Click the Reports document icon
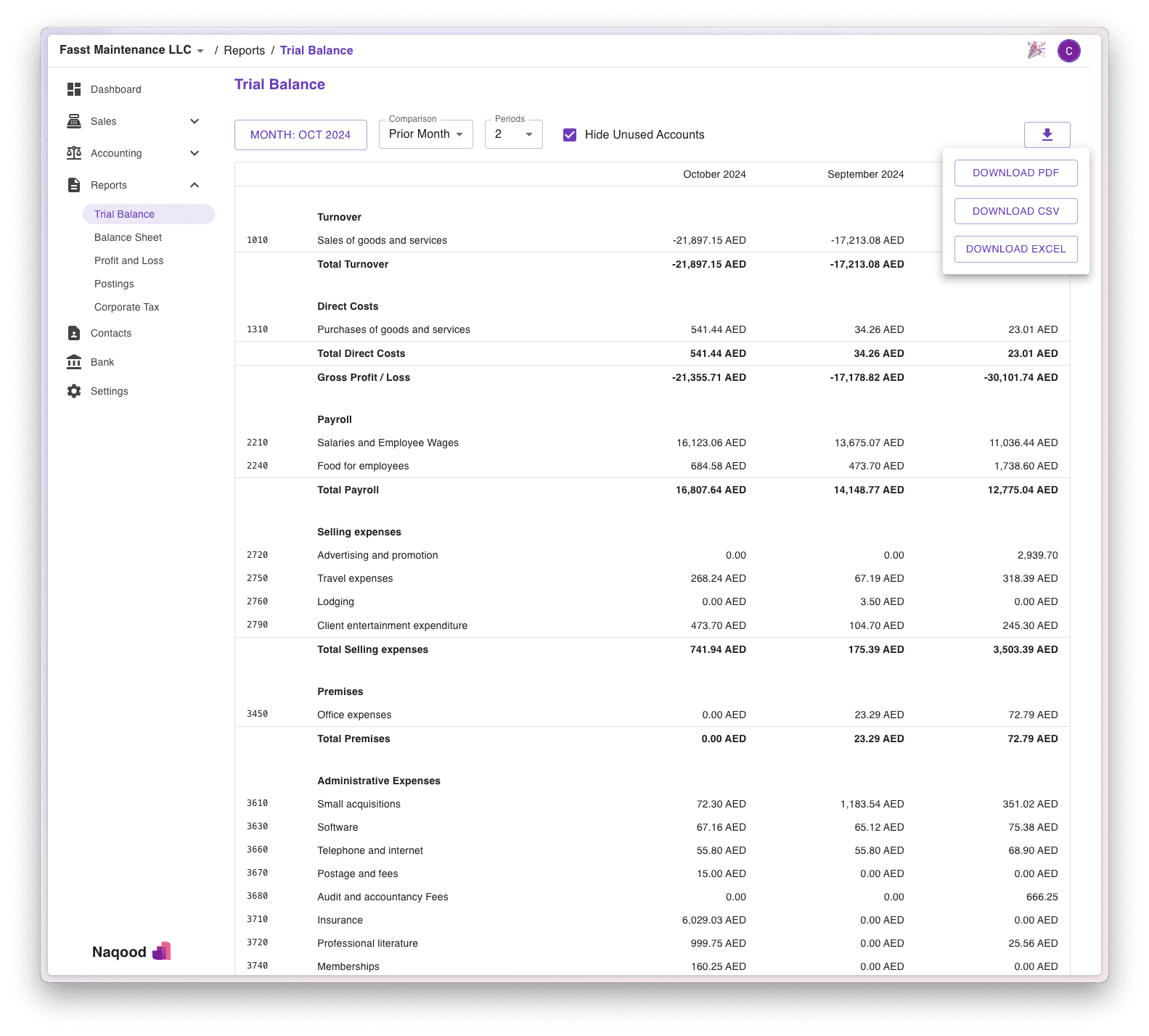 (x=74, y=185)
